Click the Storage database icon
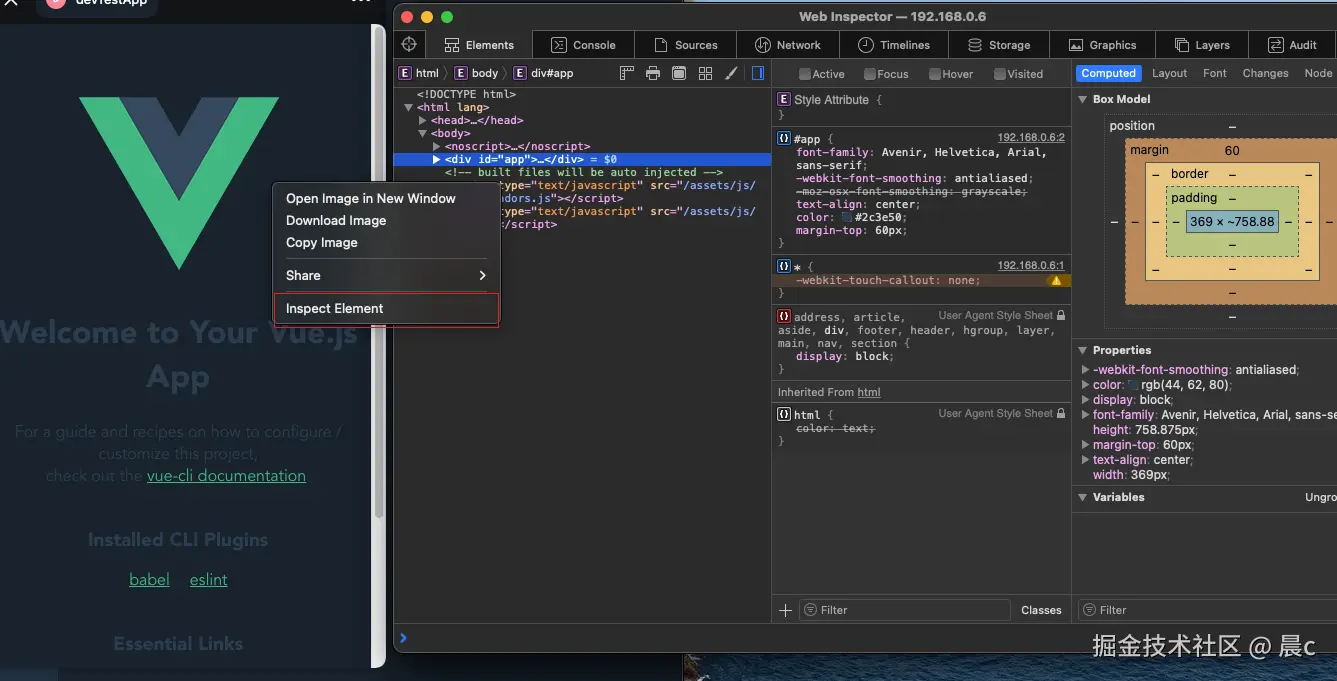Viewport: 1337px width, 681px height. [974, 45]
